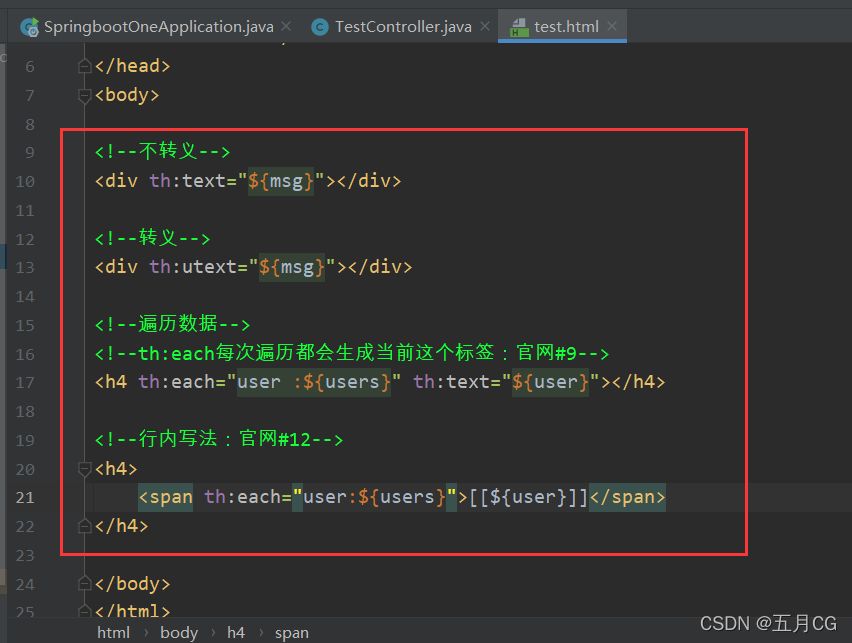Click the <!--遍历数据--> comment
The height and width of the screenshot is (643, 852).
[172, 324]
